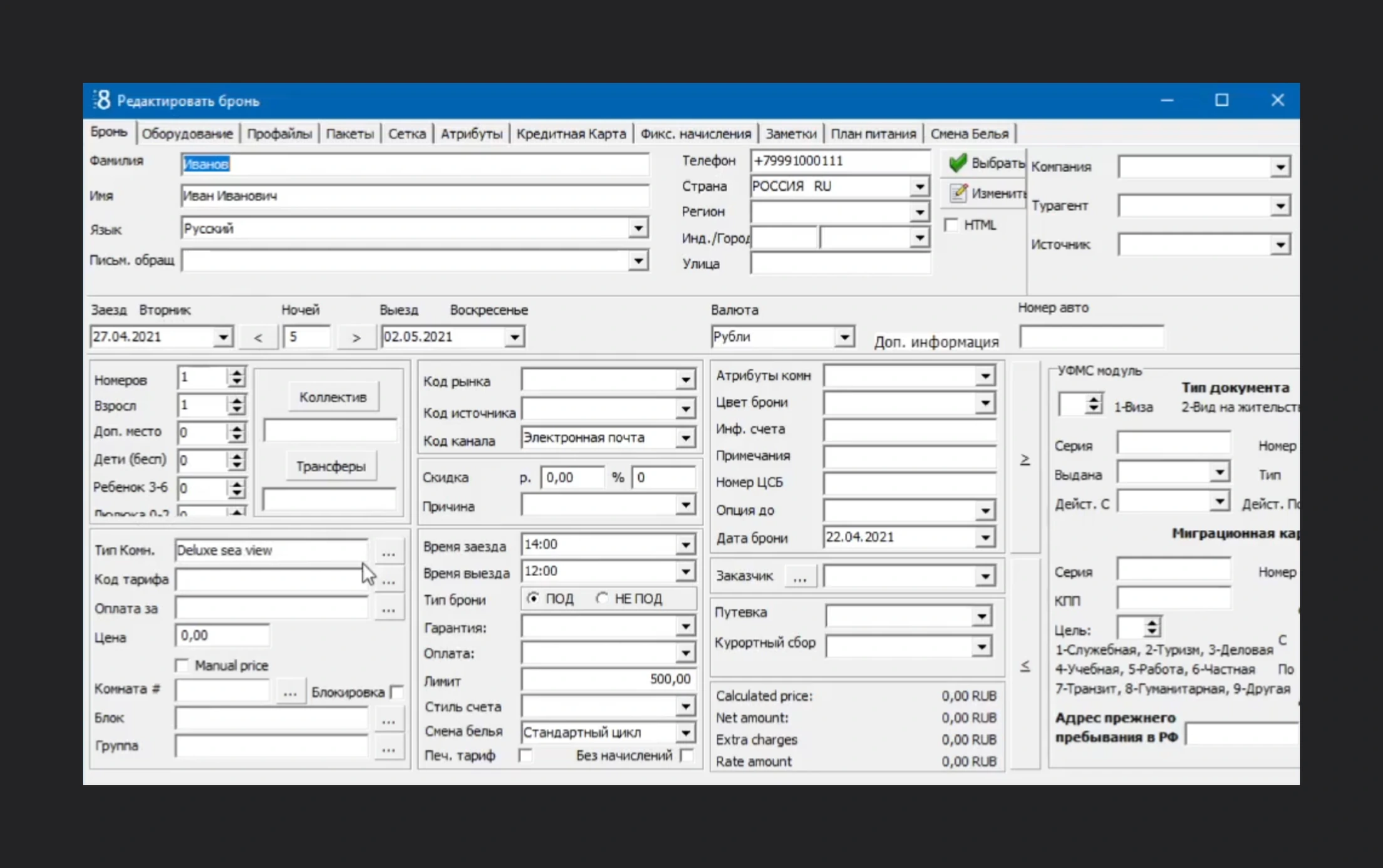Open the Блок ellipsis lookup
Viewport: 1383px width, 868px height.
point(388,720)
